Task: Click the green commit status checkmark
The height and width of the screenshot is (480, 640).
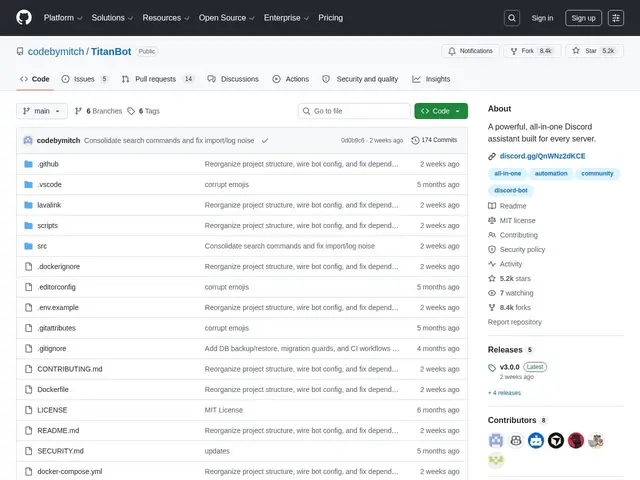Action: tap(265, 140)
